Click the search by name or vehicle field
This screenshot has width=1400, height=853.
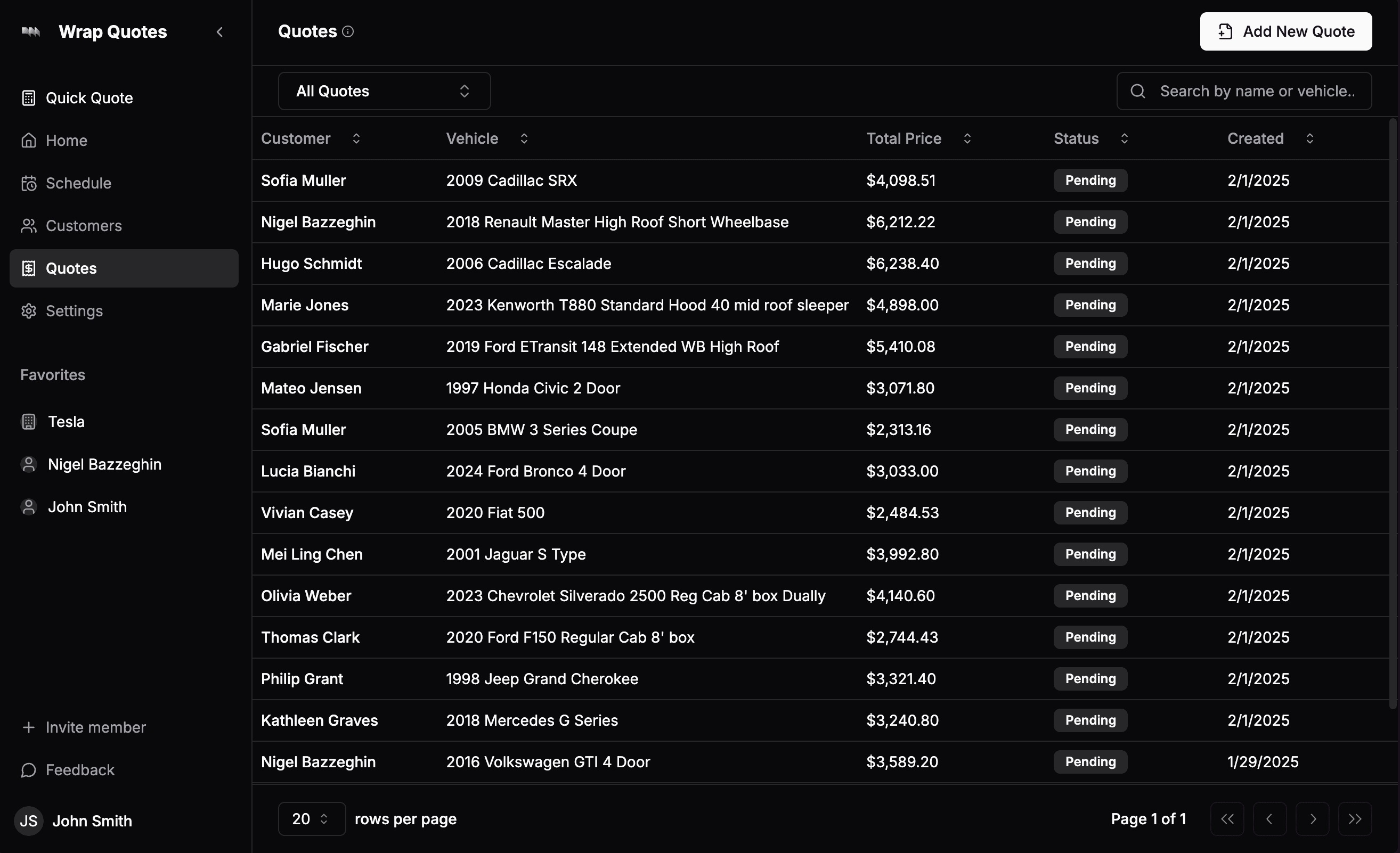click(x=1244, y=91)
